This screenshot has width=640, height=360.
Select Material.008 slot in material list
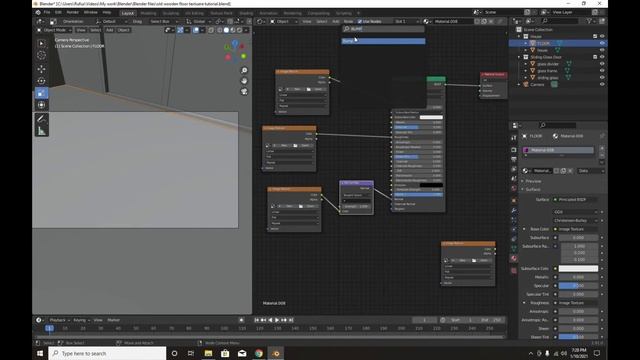(x=558, y=150)
